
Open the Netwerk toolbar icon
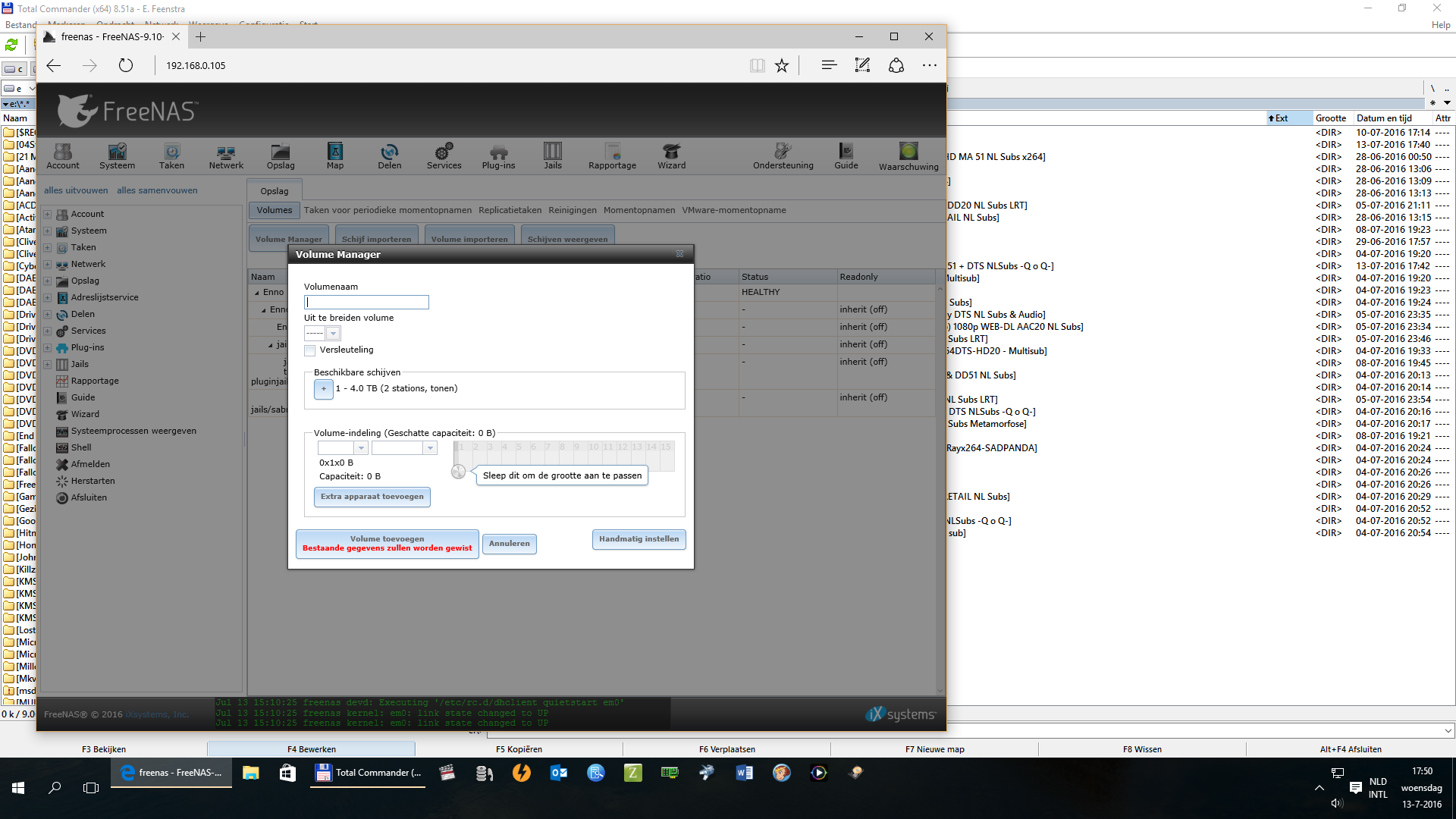[226, 156]
